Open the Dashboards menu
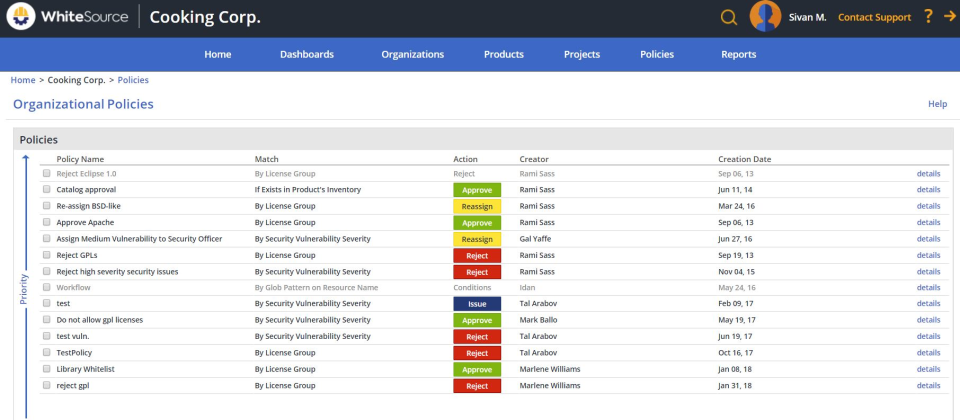Screen dimensions: 960x420 coord(307,54)
